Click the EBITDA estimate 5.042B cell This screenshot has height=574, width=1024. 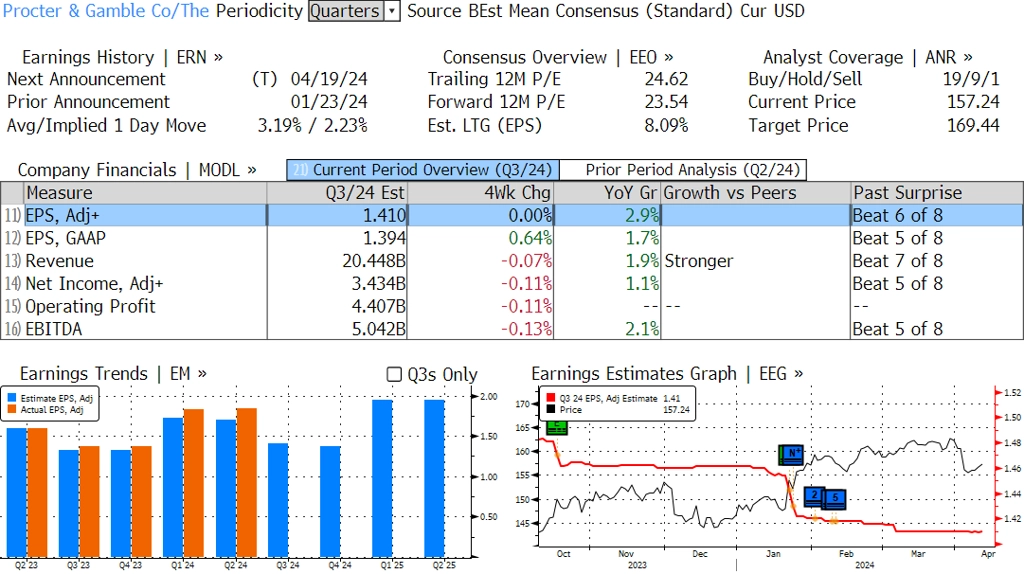337,329
